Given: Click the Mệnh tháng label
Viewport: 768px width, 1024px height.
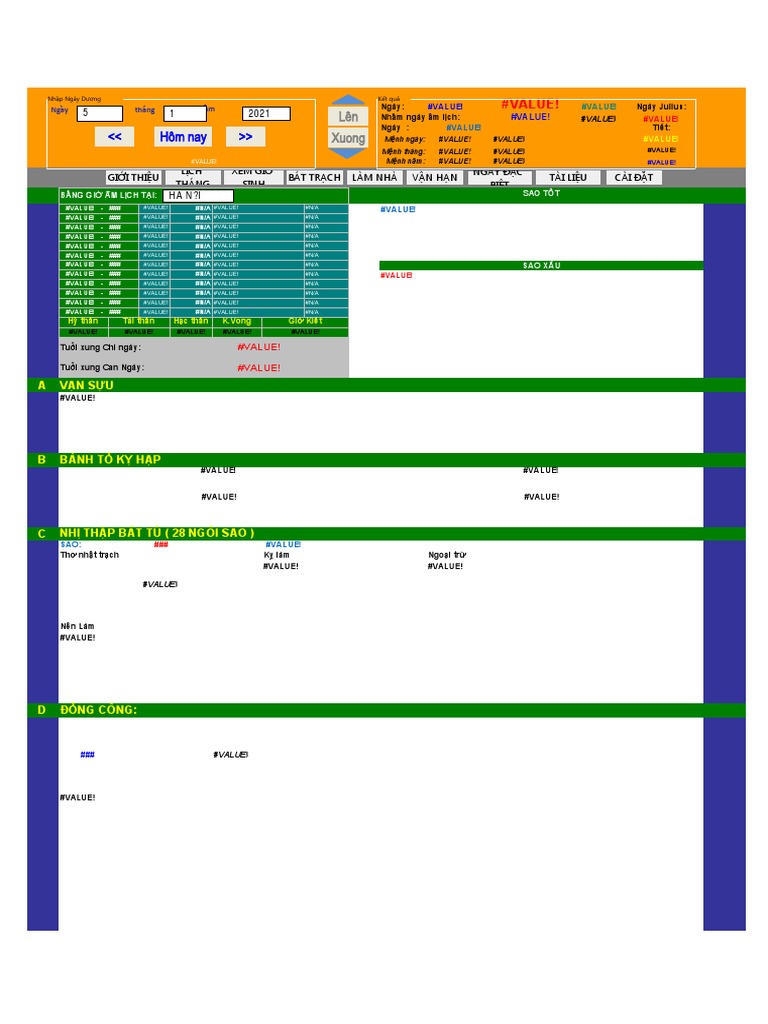Looking at the screenshot, I should (404, 152).
